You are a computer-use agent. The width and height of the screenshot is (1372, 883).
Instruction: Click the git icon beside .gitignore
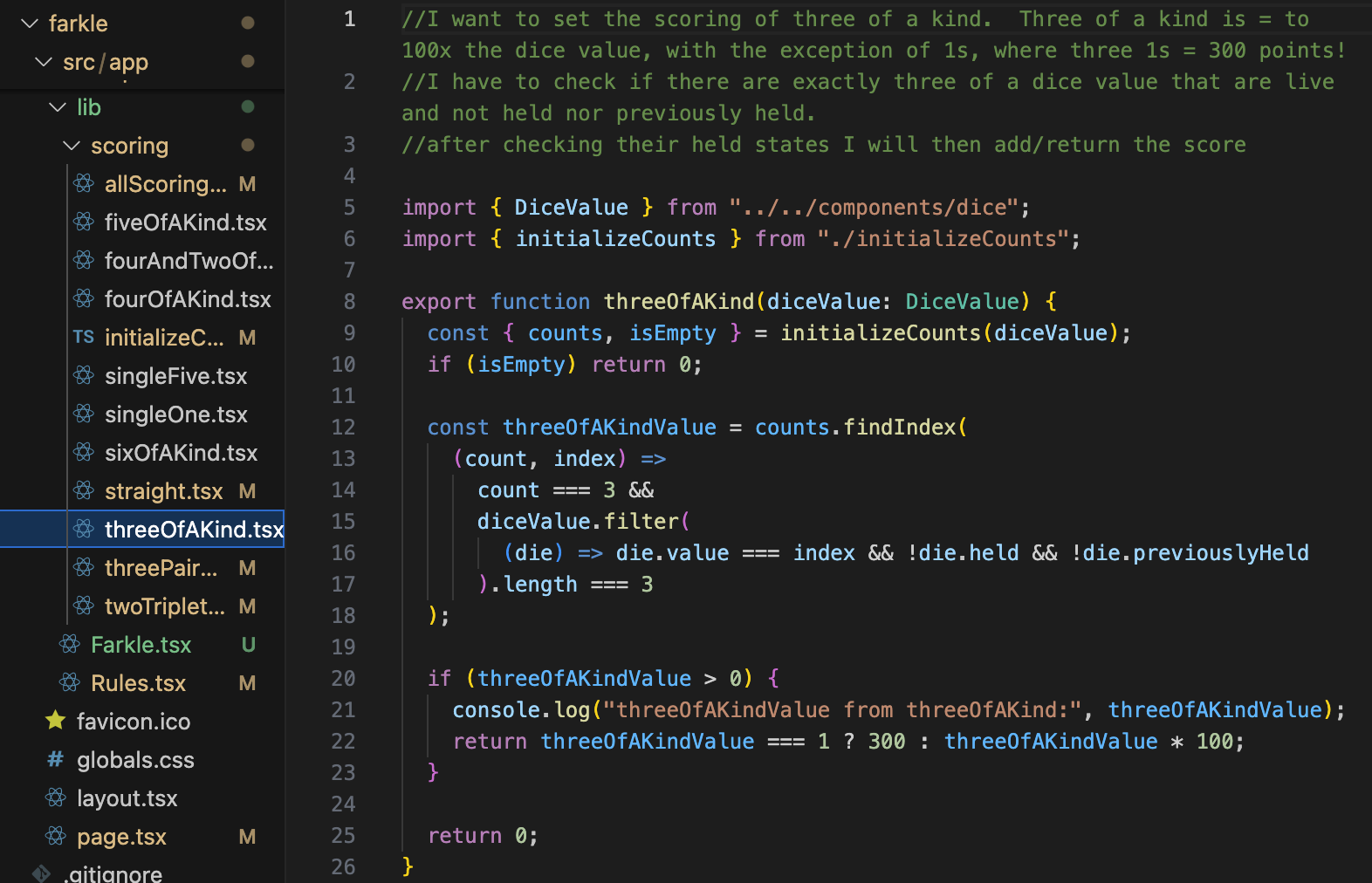(42, 873)
